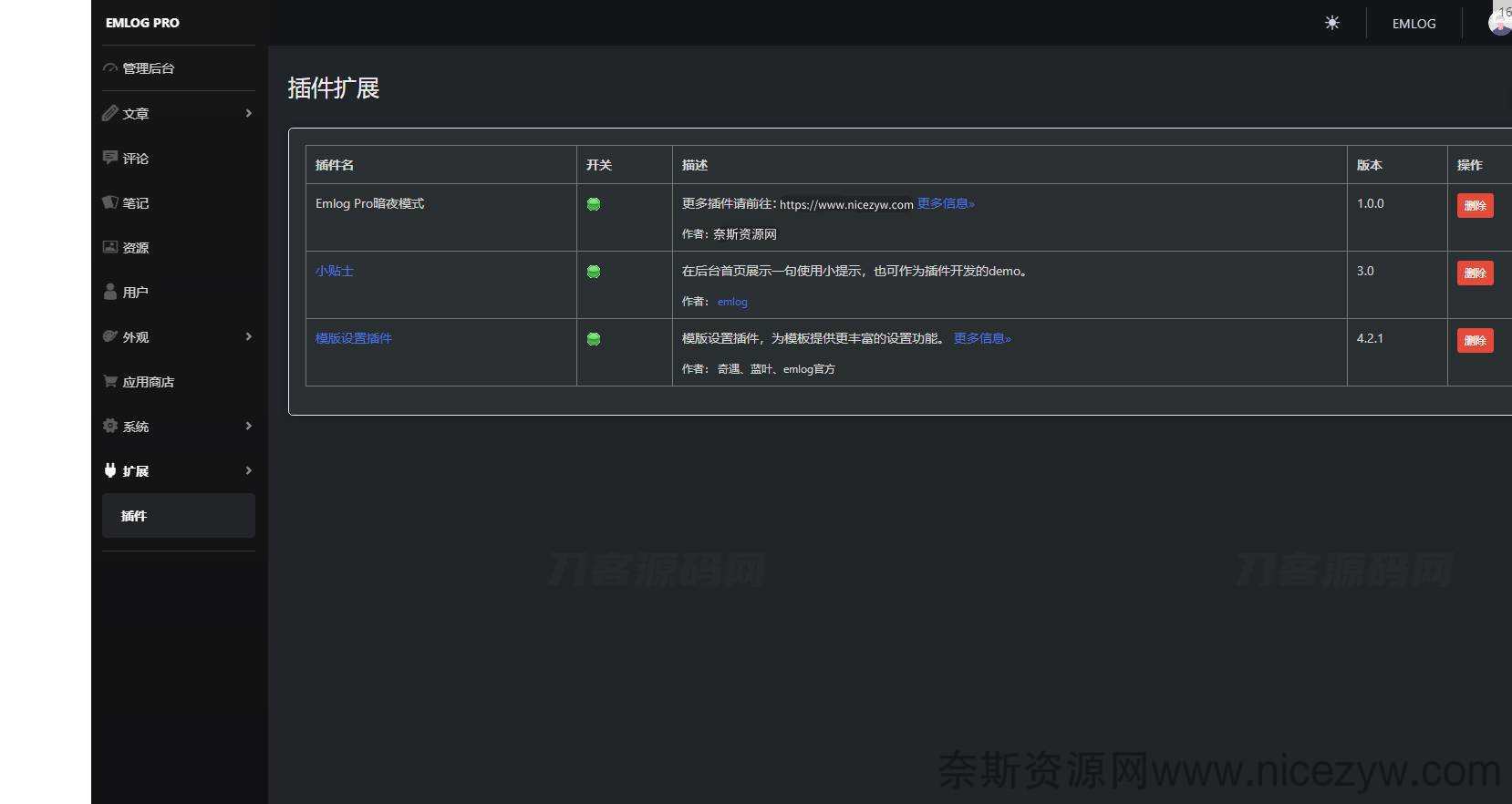
Task: Click the gear icon next to 系统
Action: [110, 426]
